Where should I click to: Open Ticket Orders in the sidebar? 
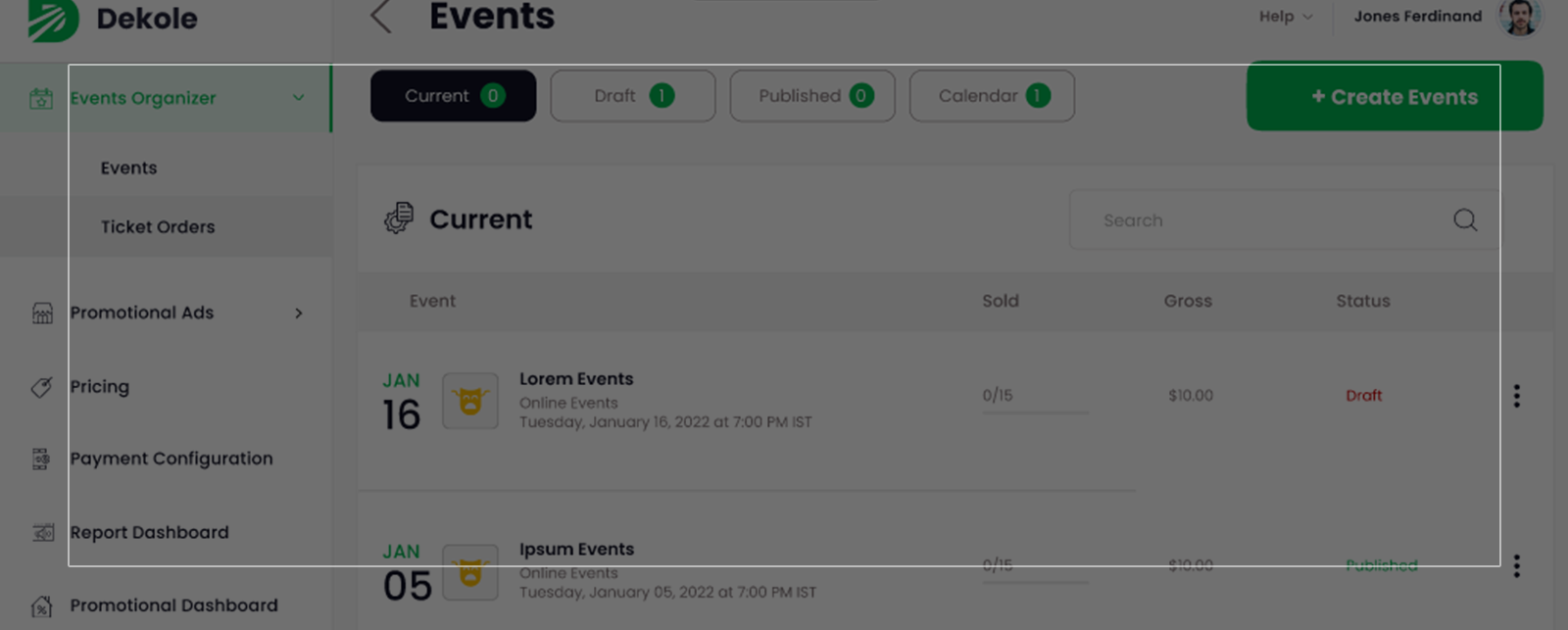[x=158, y=226]
